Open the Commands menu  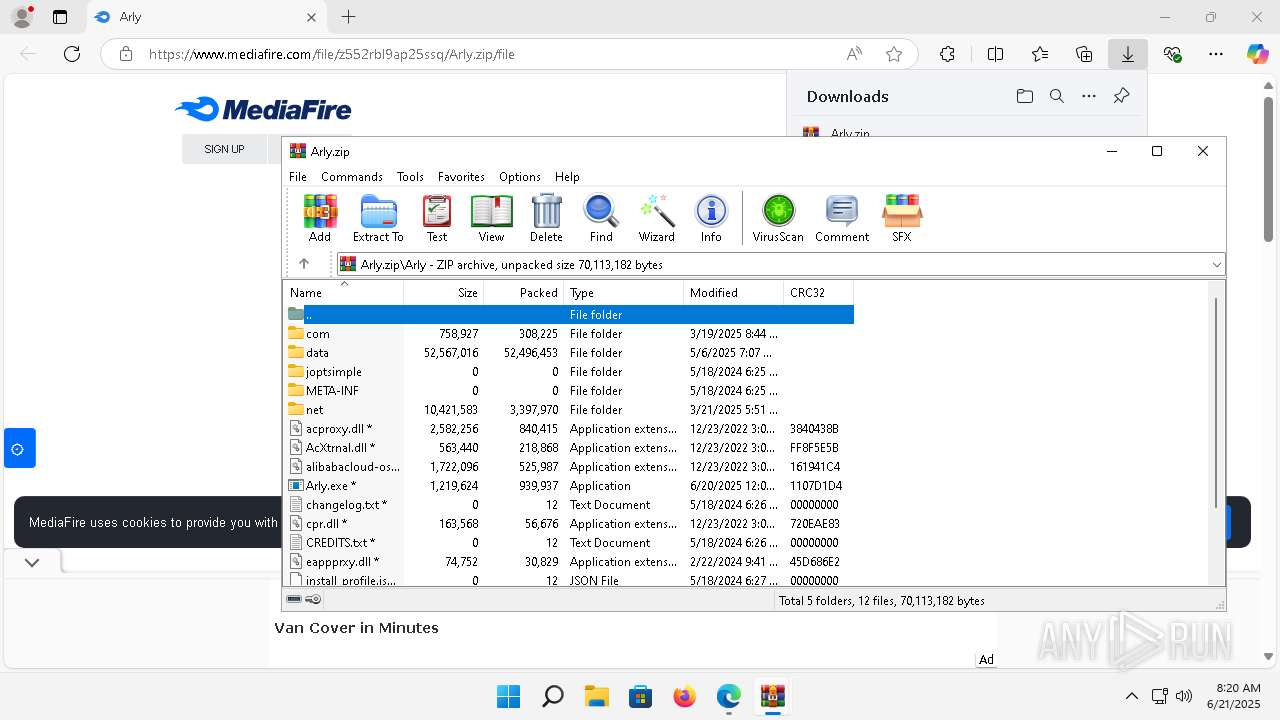point(352,176)
